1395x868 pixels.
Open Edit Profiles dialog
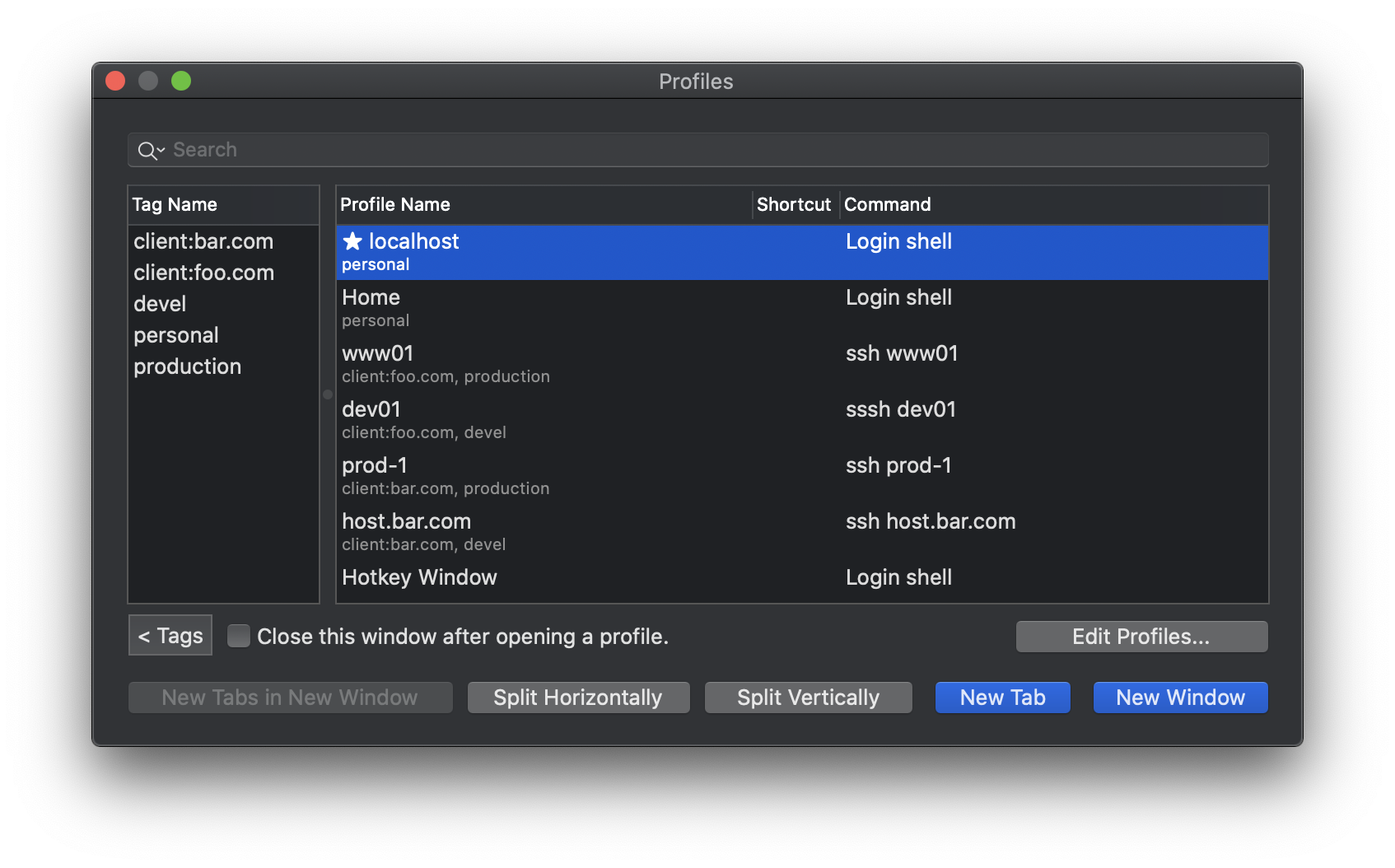1141,637
